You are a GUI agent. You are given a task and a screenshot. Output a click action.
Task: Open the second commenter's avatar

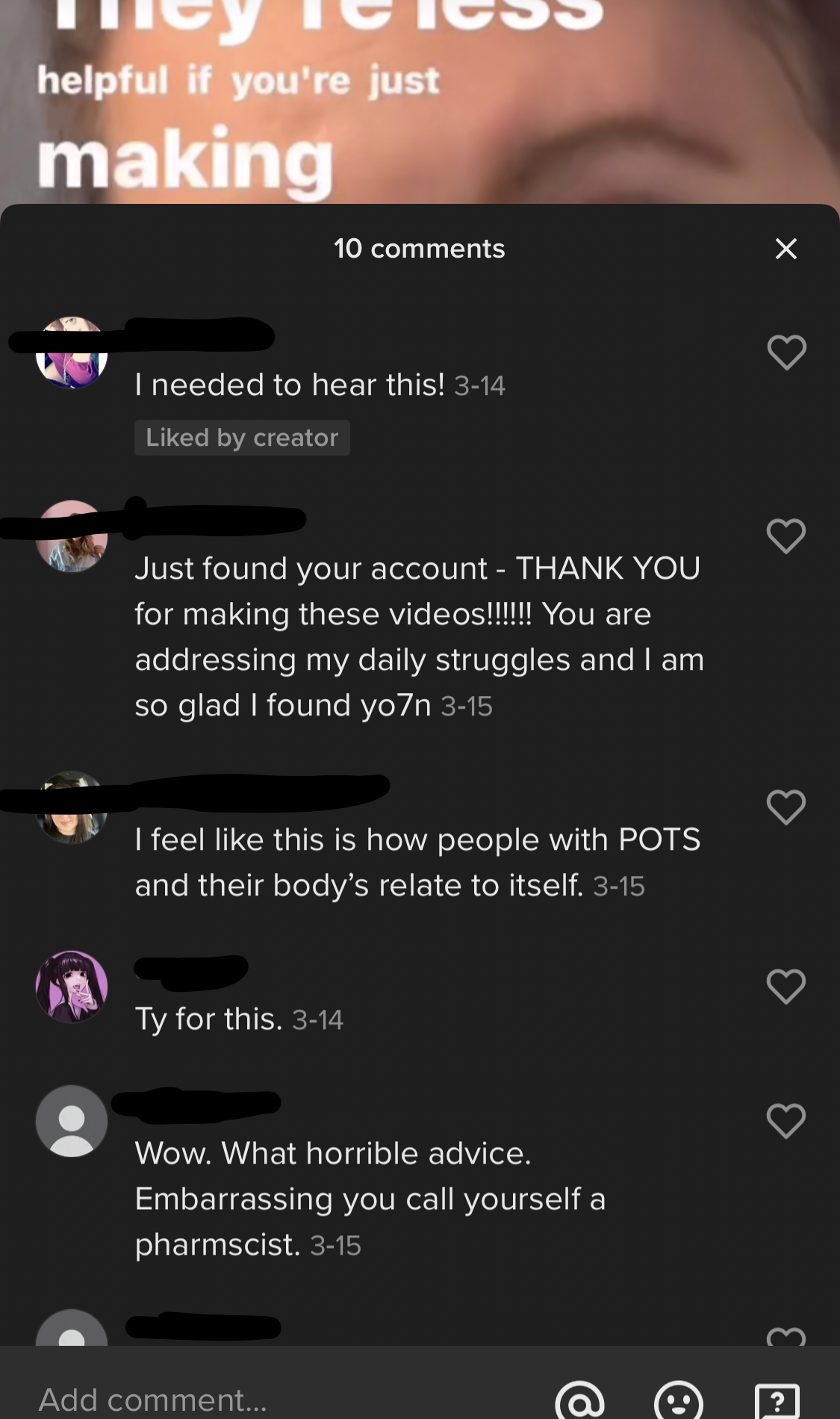72,536
